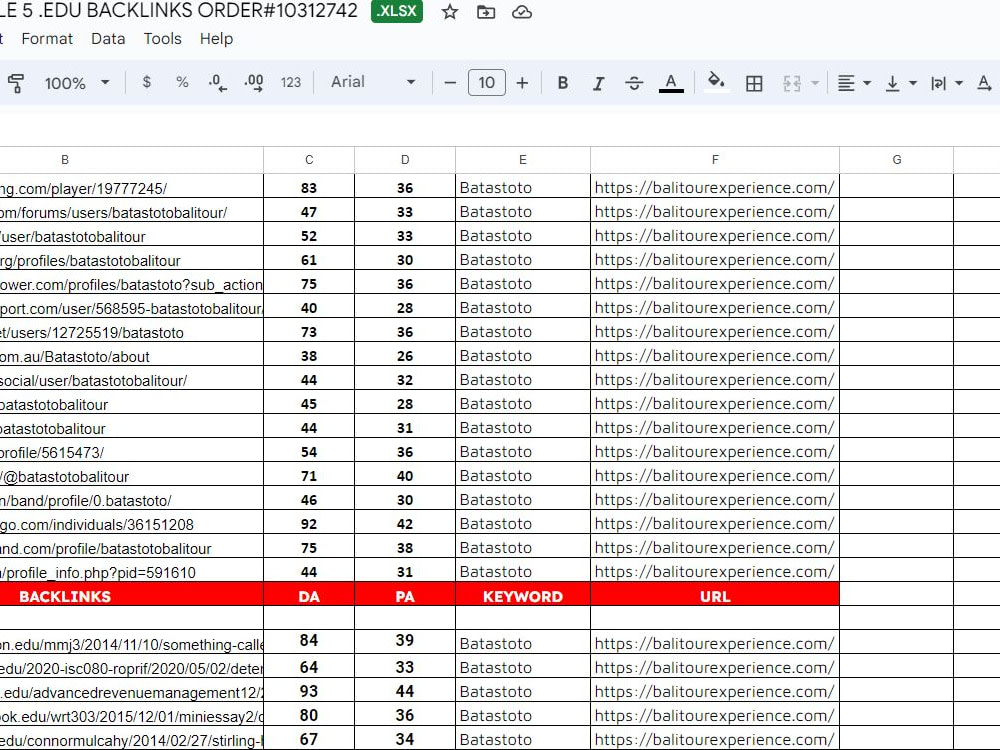Click the cell containing wrt303/2015/12/01/miniessay2
Image resolution: width=1000 pixels, height=750 pixels.
click(131, 716)
